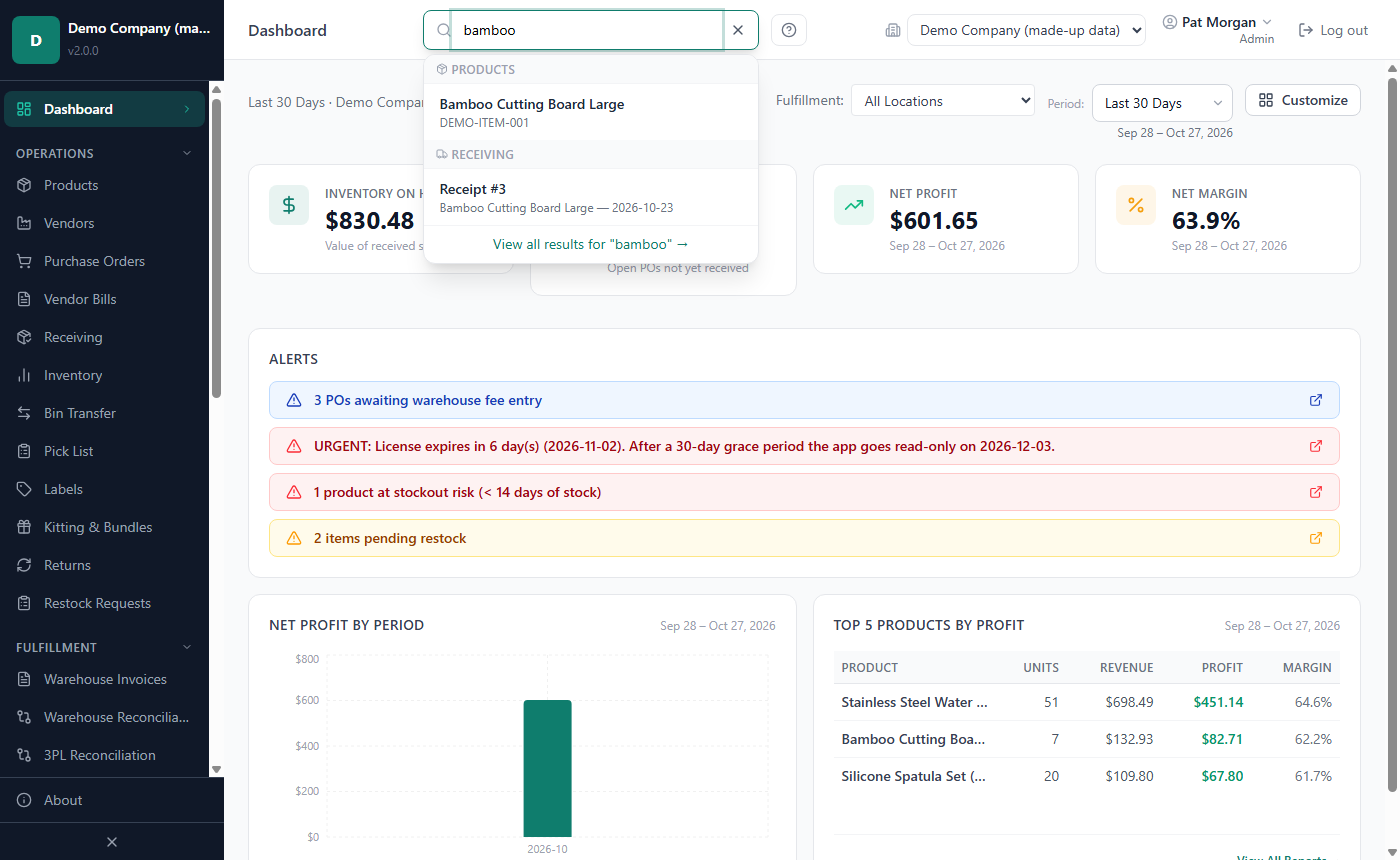Select the Receipt #3 search result

[x=591, y=197]
